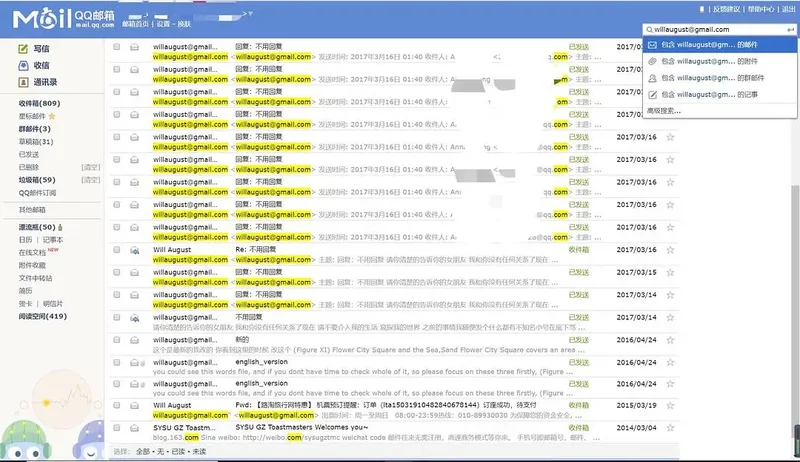Open the account dropdown arrow in the header

[x=251, y=14]
